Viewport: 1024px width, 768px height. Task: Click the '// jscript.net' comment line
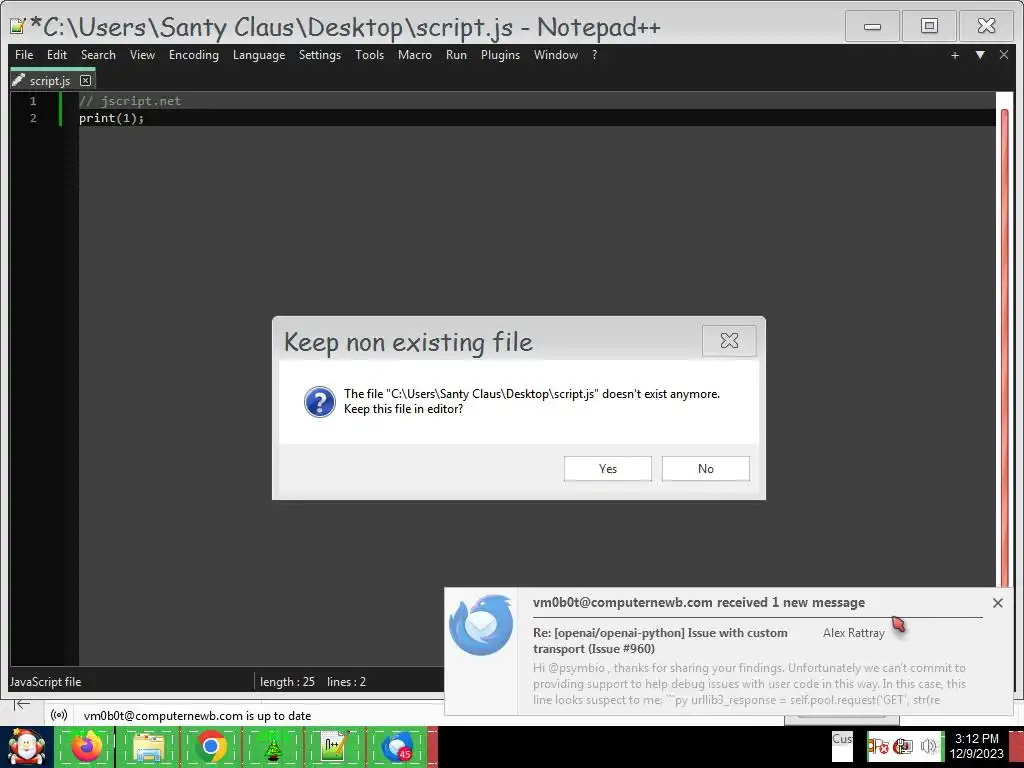coord(130,101)
